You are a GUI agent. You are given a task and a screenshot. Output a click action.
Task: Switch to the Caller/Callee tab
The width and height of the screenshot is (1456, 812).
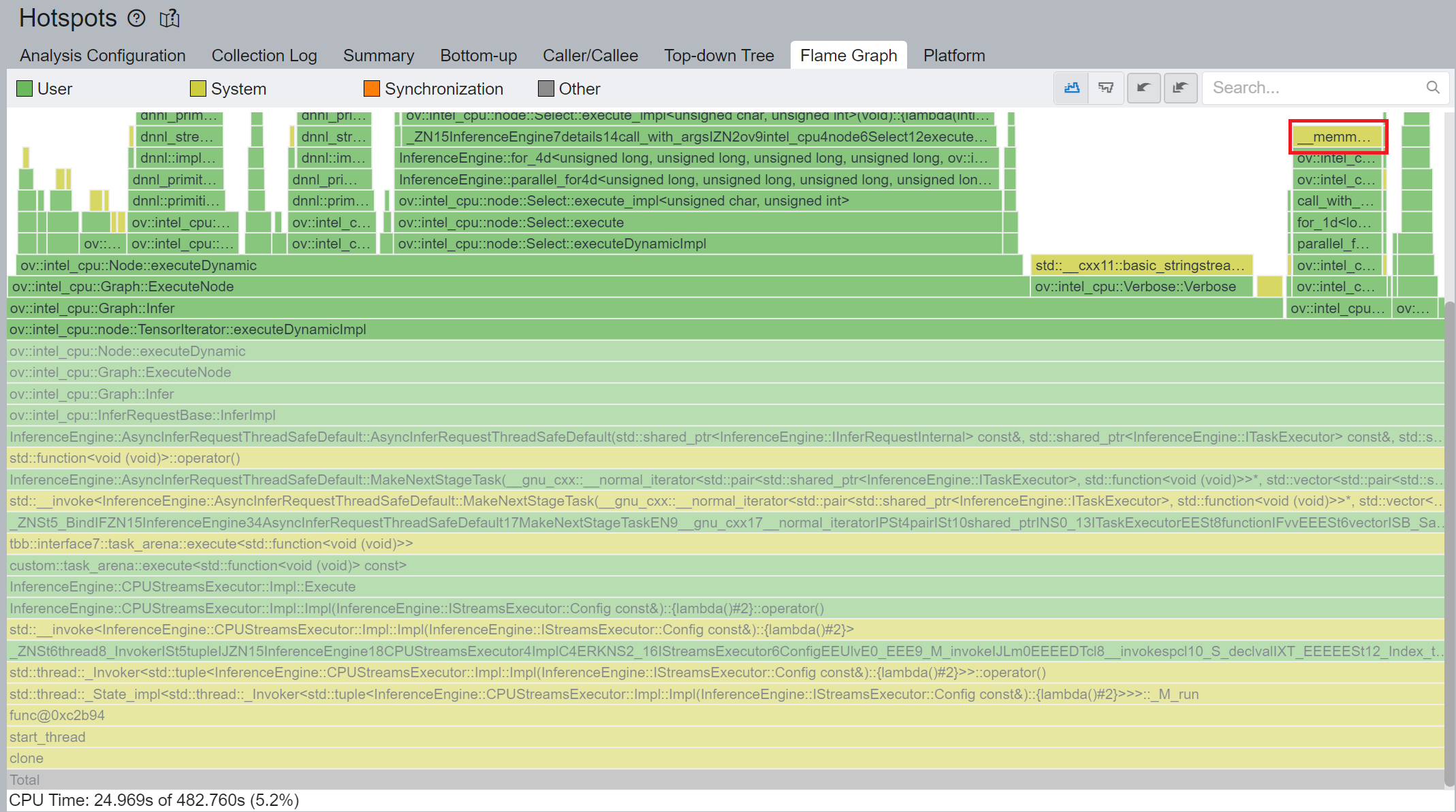[590, 55]
